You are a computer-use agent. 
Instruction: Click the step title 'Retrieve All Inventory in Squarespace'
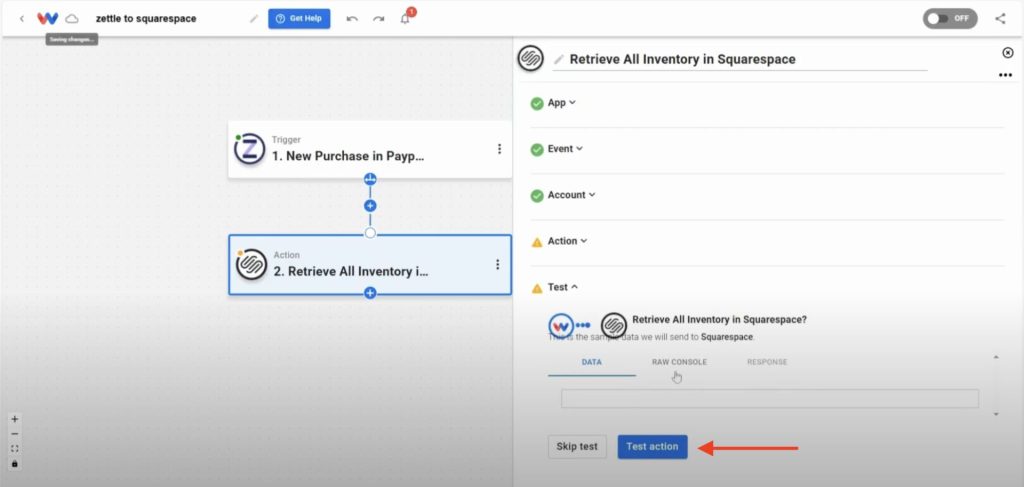point(682,59)
